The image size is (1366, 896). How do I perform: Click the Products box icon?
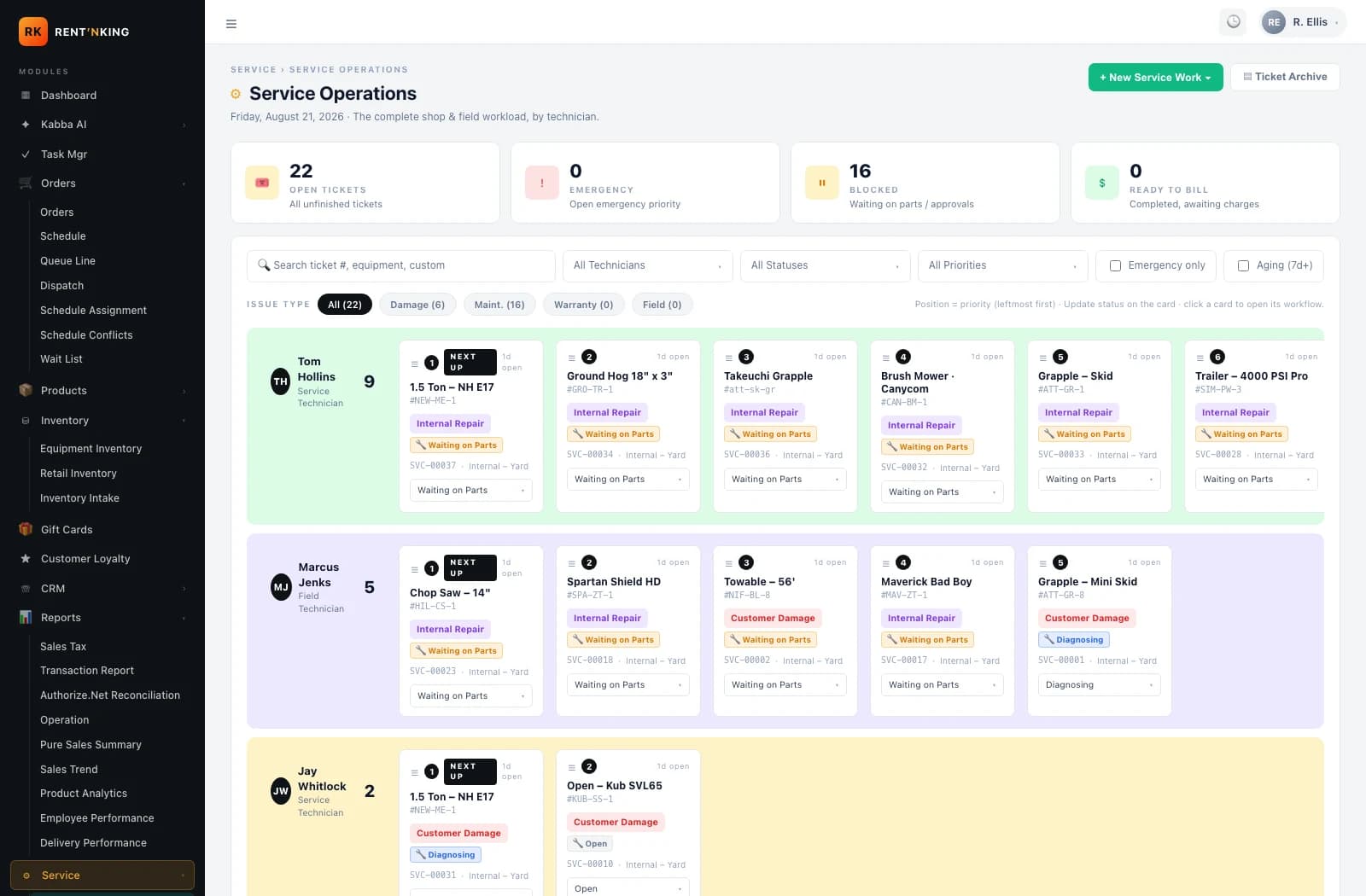pos(26,391)
